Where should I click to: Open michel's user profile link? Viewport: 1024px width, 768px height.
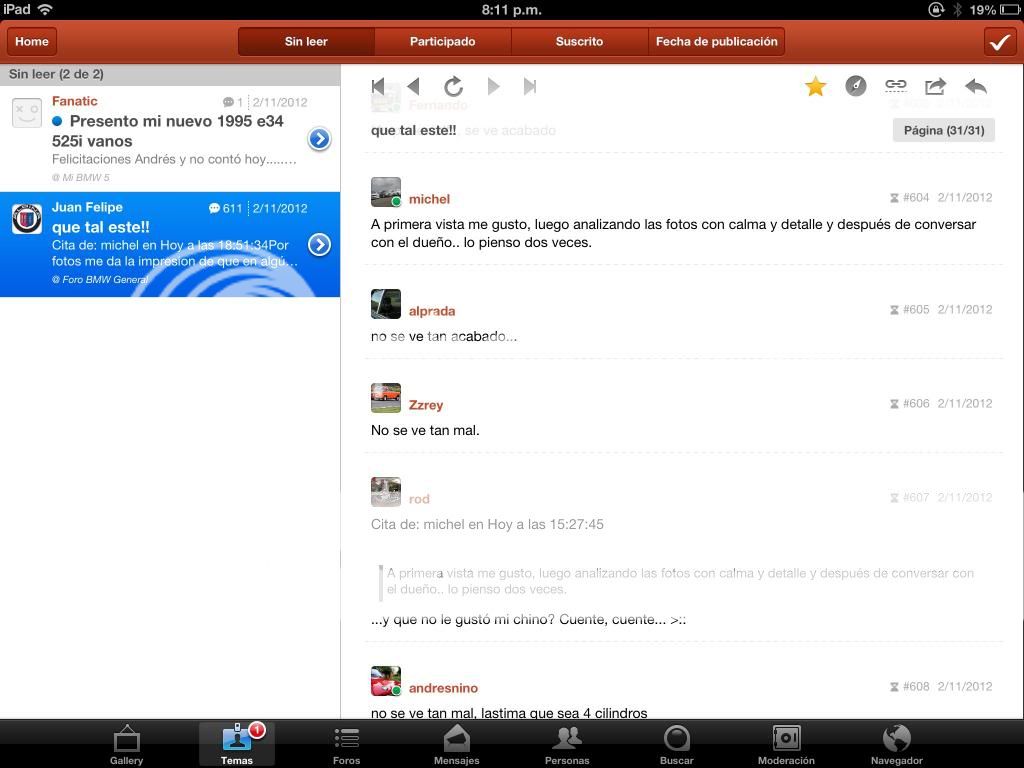point(429,199)
